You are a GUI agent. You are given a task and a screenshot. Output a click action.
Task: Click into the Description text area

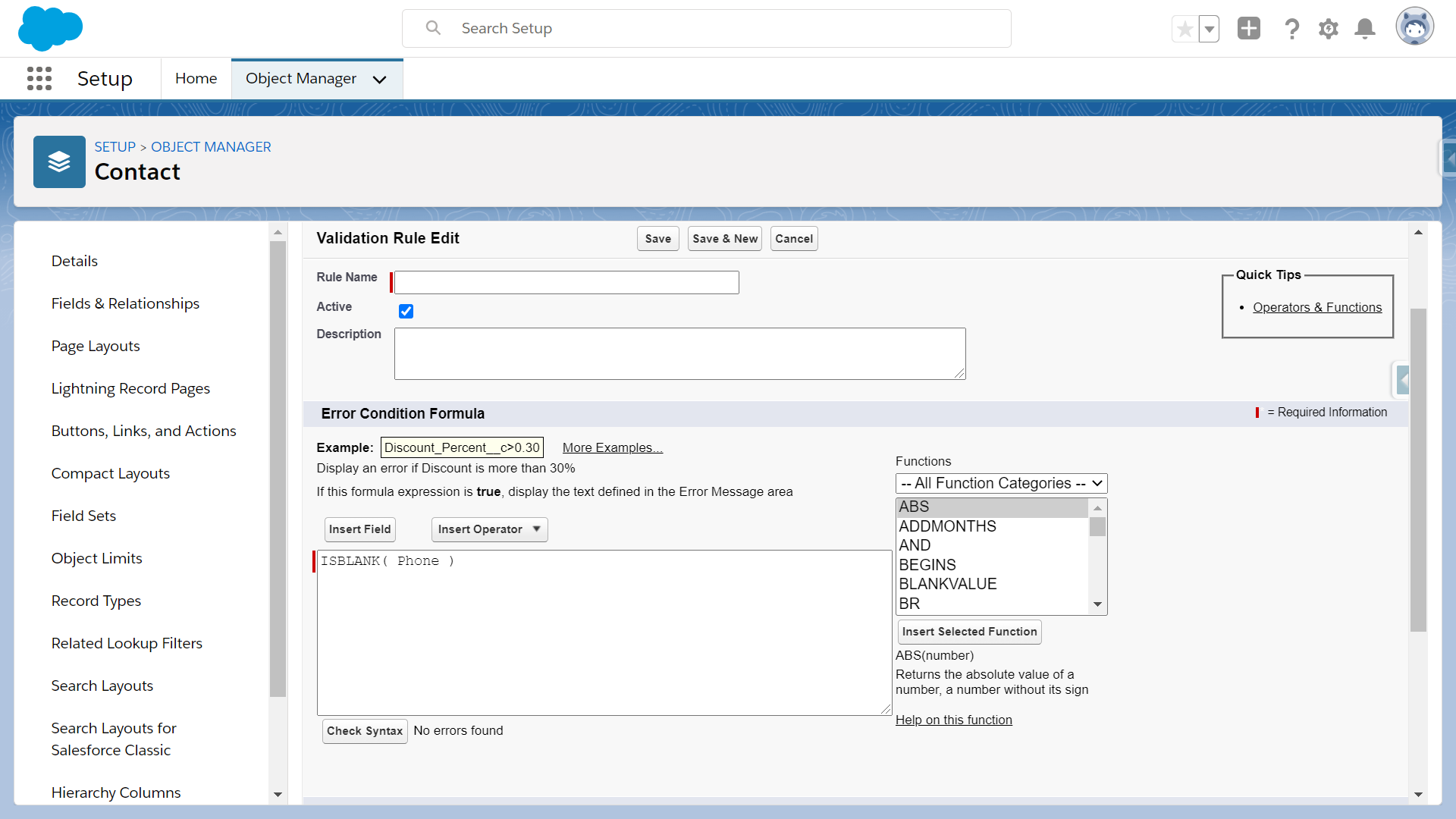[679, 353]
